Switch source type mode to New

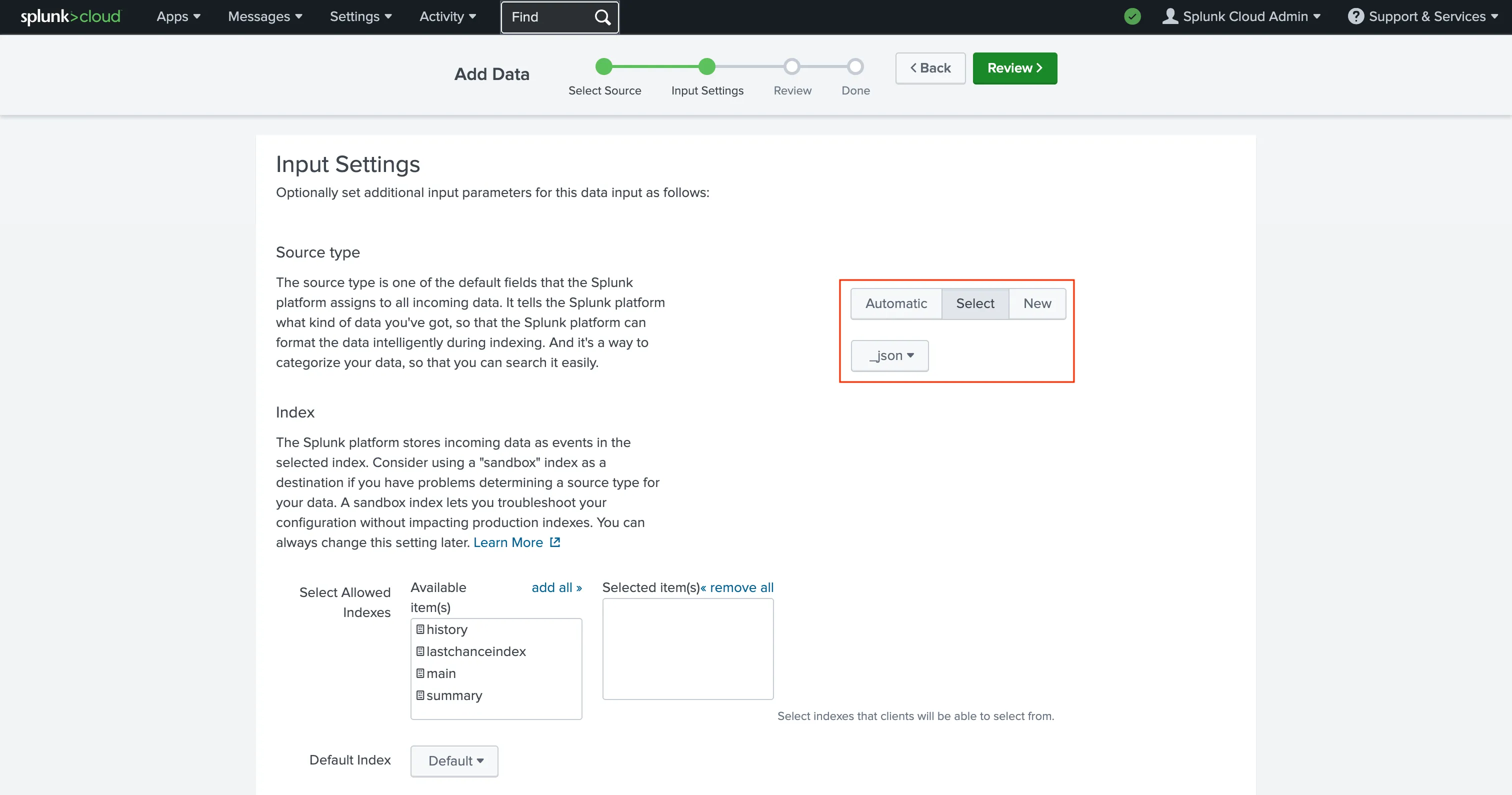(1037, 303)
